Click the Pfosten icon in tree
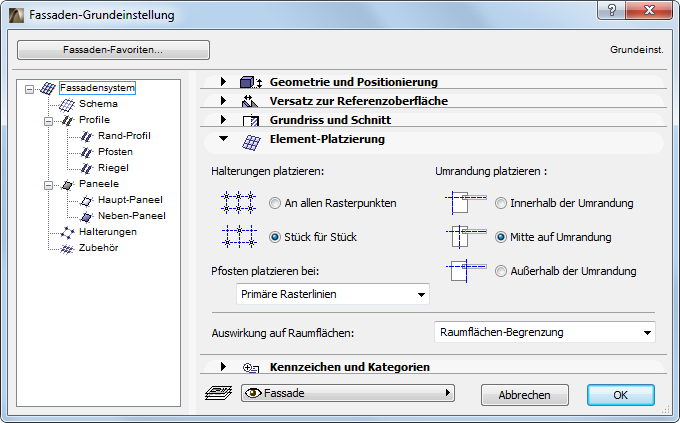Screen dimensions: 680x423 86,152
